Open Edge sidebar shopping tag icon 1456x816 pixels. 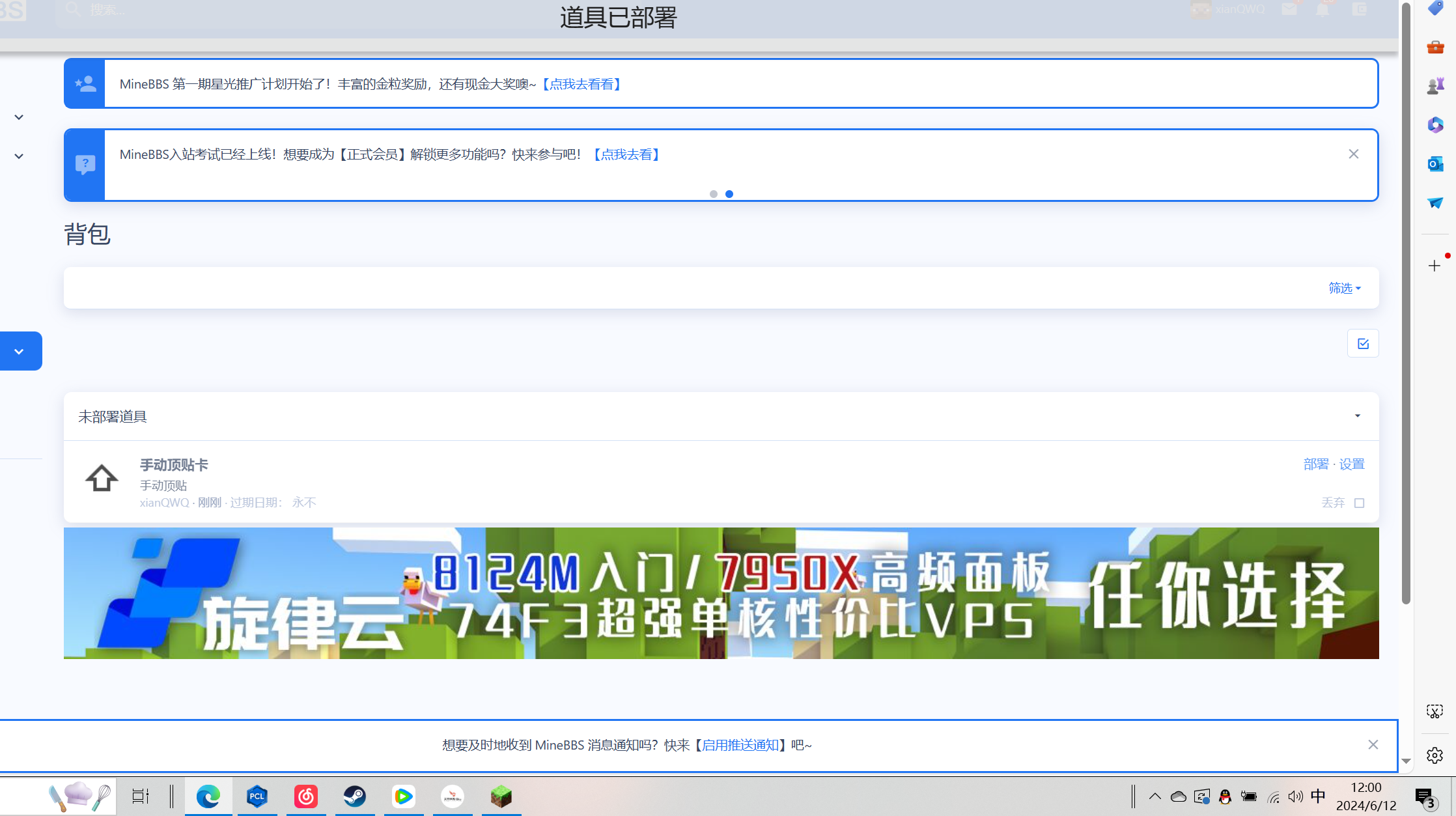pyautogui.click(x=1435, y=9)
